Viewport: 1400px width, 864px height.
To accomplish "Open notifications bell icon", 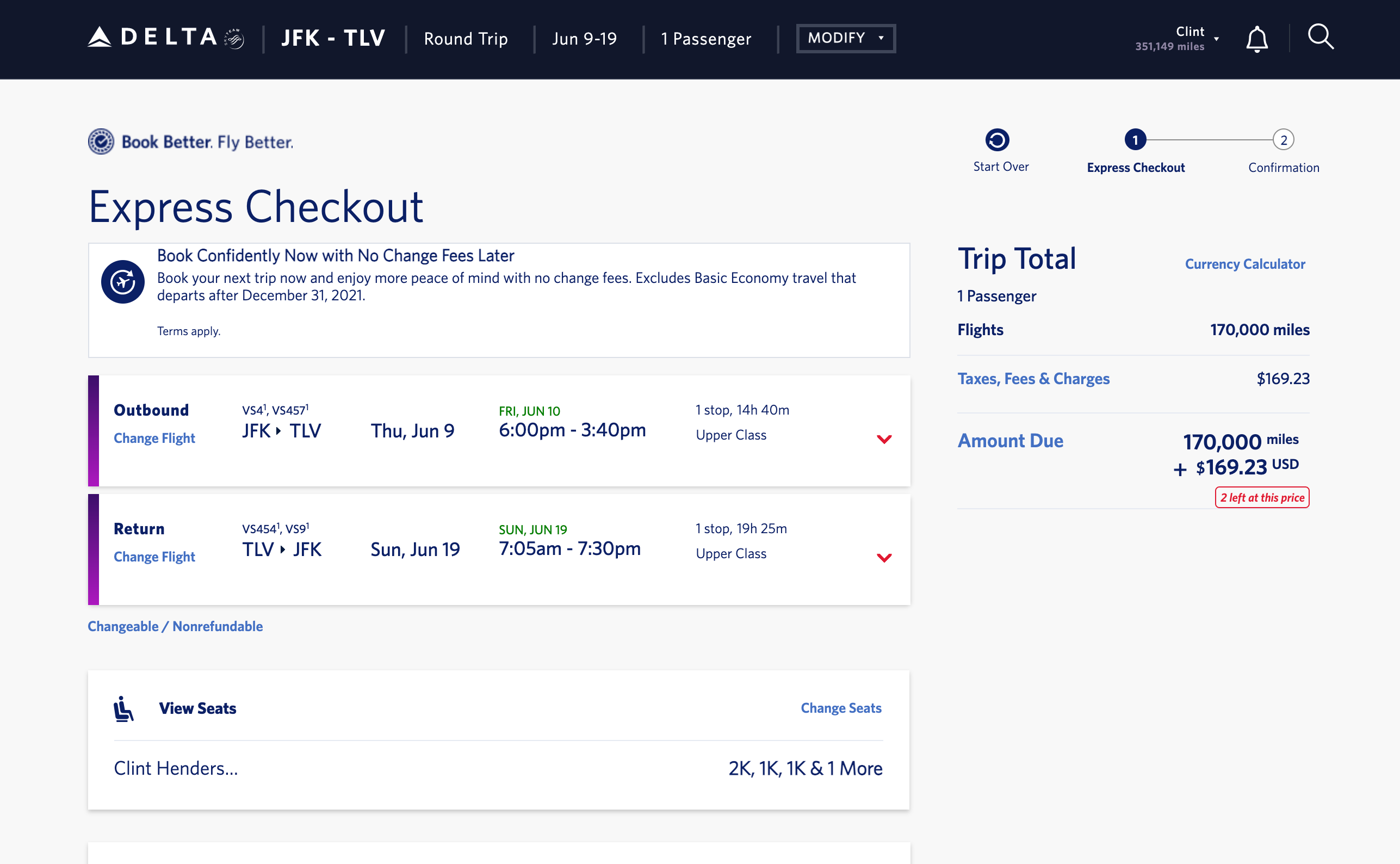I will [x=1256, y=39].
